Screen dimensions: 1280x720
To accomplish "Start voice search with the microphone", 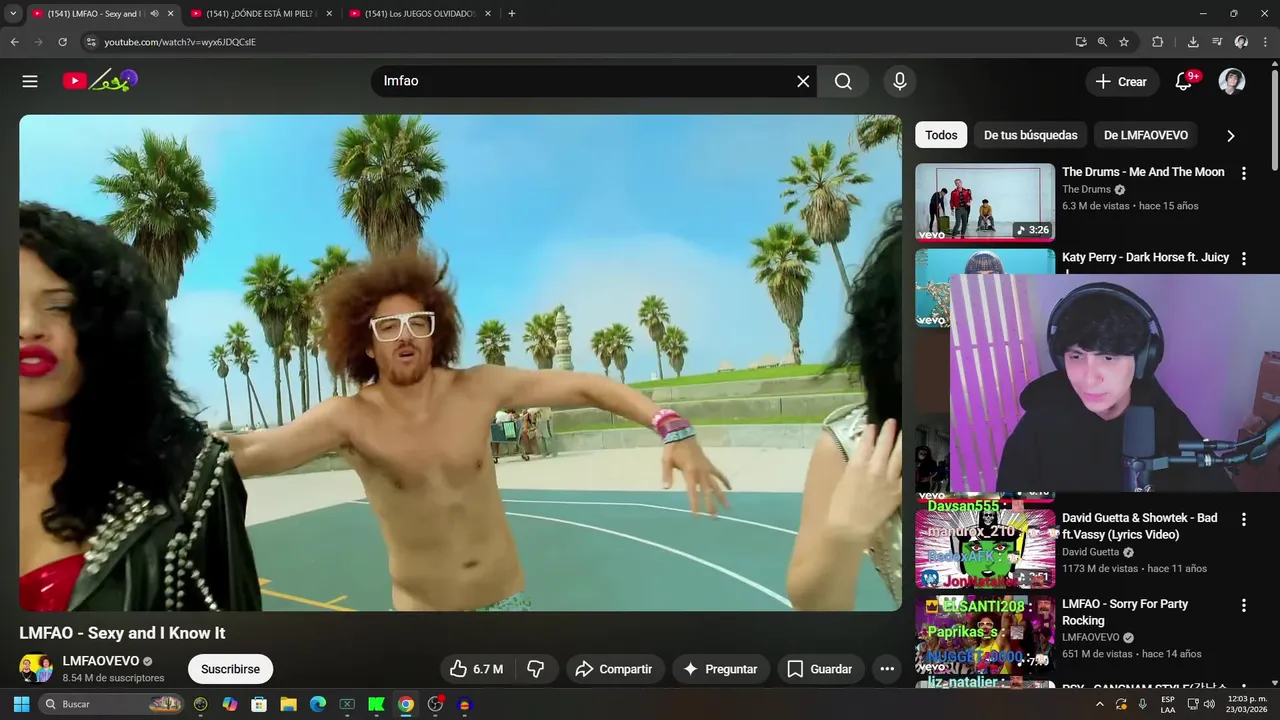I will click(899, 81).
